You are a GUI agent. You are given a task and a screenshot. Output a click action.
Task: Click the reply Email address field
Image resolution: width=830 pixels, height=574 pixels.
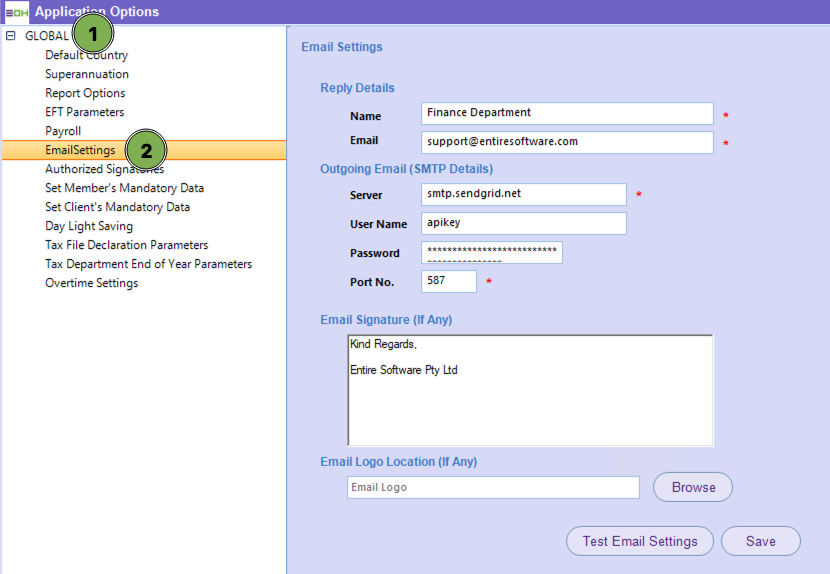(567, 142)
